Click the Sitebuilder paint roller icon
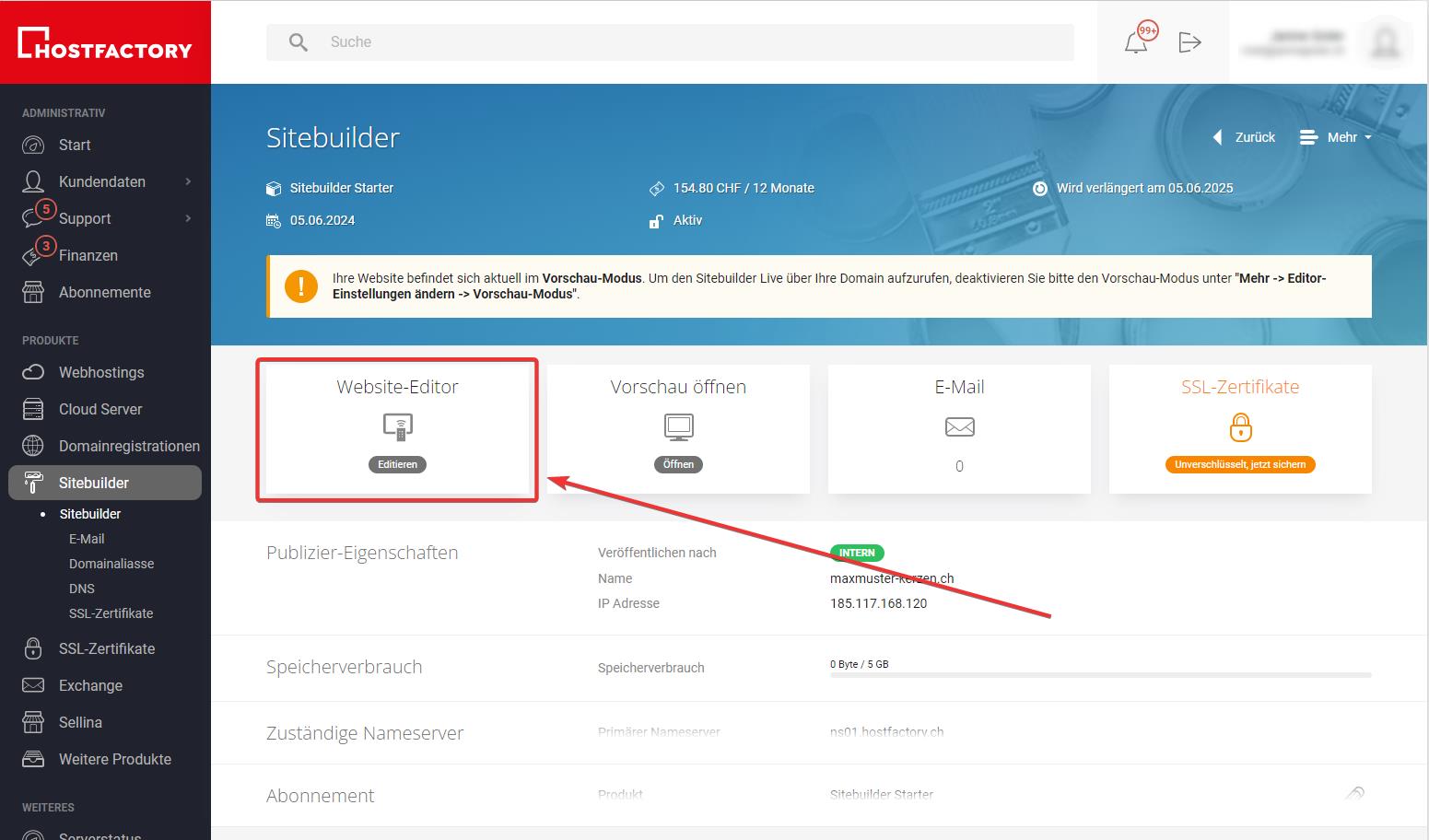Viewport: 1429px width, 840px height. click(33, 483)
